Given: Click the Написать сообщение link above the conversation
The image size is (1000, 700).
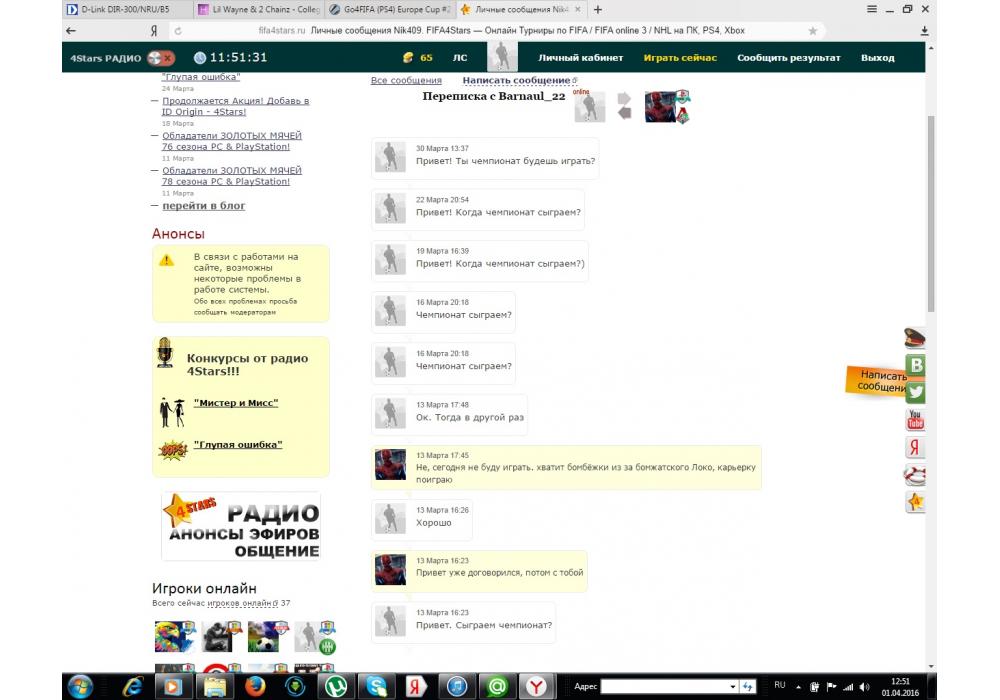Looking at the screenshot, I should [x=517, y=80].
